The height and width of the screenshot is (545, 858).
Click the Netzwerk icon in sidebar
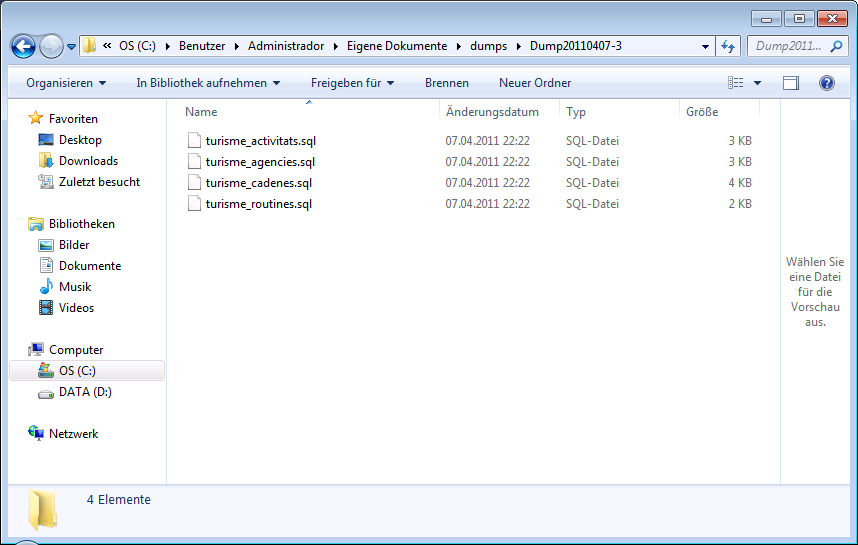[37, 434]
